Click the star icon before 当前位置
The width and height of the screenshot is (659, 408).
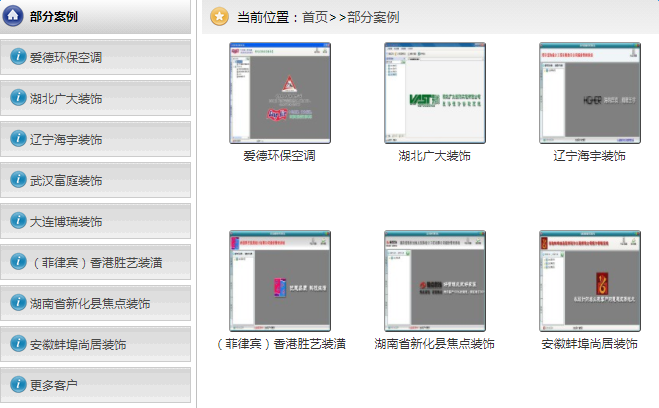(219, 17)
